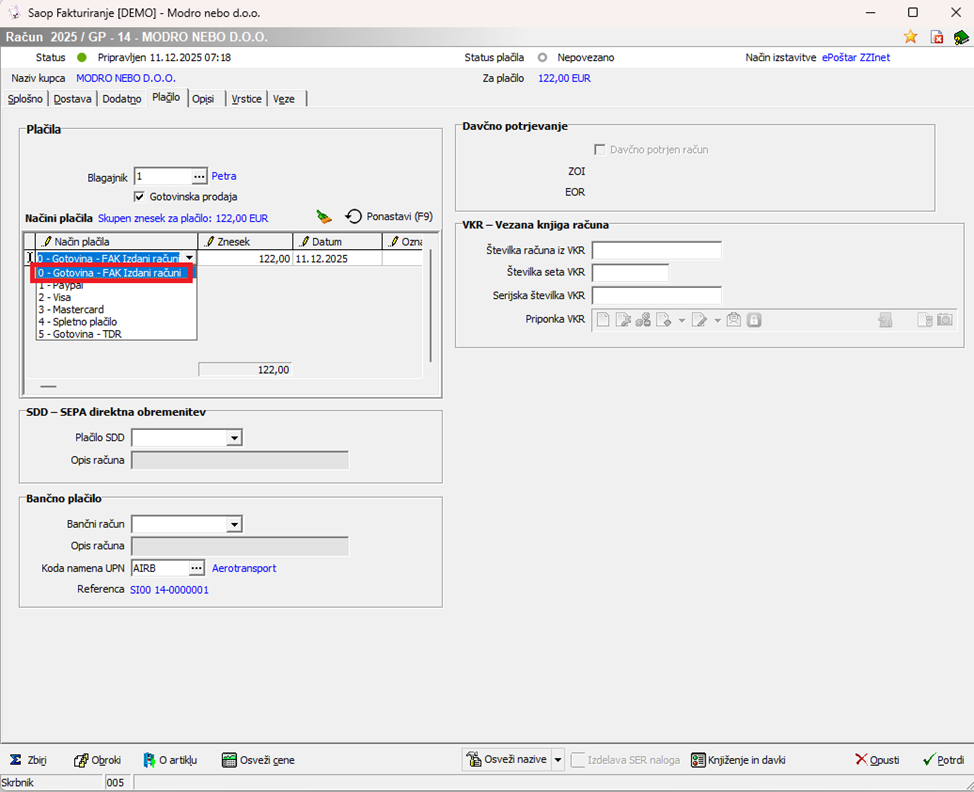Click the padlock VKR attachment icon
This screenshot has height=792, width=974.
coord(754,319)
